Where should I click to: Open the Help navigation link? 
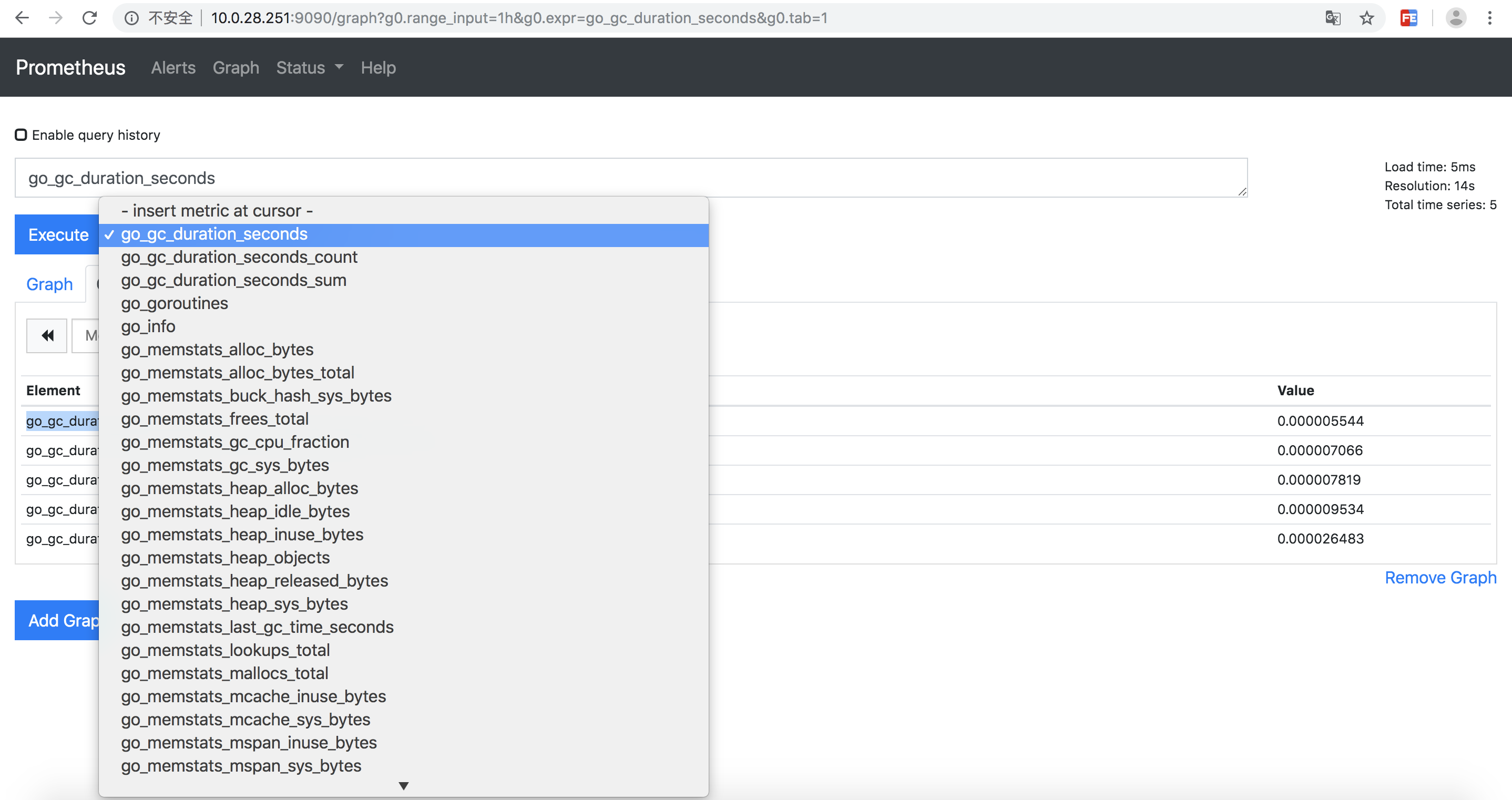click(378, 67)
